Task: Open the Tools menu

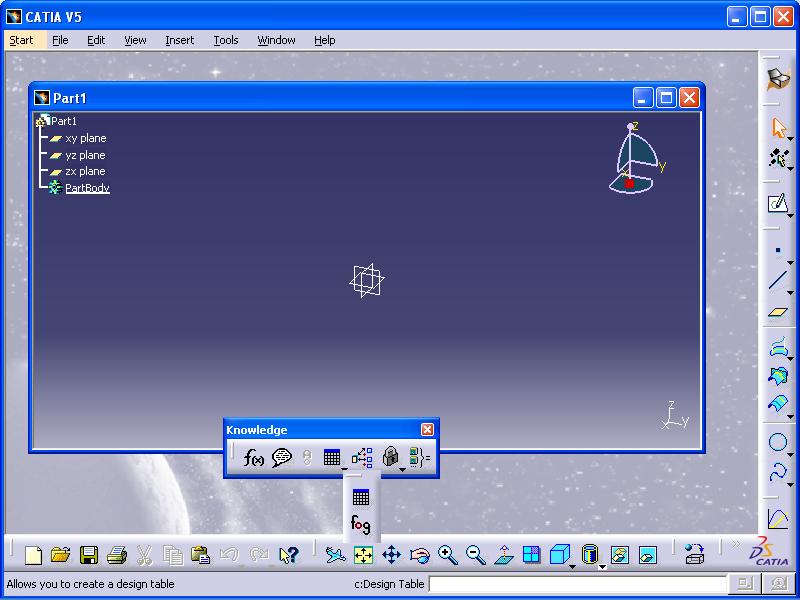Action: pos(226,40)
